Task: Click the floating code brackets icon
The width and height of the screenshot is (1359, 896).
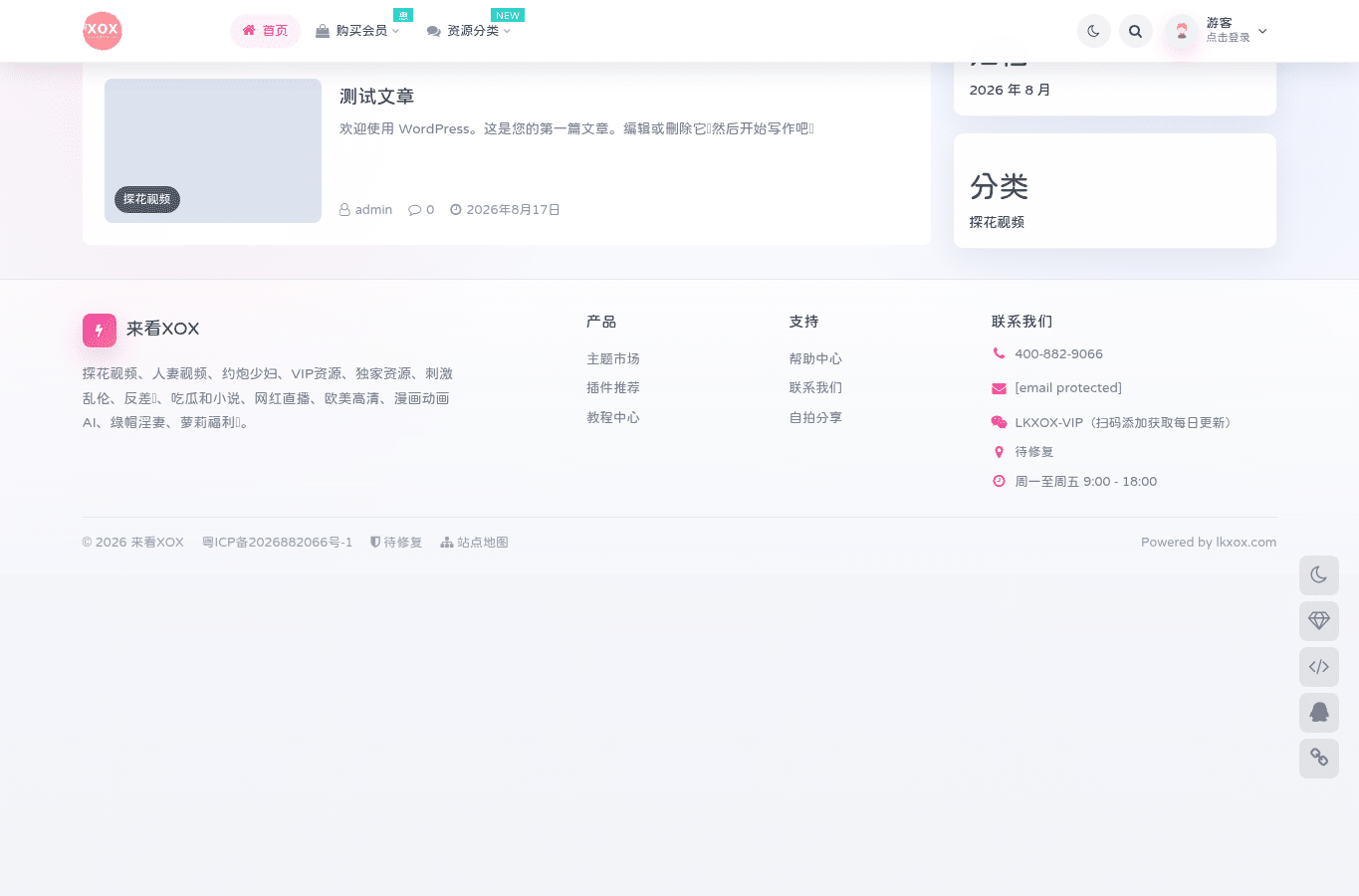Action: click(1319, 667)
